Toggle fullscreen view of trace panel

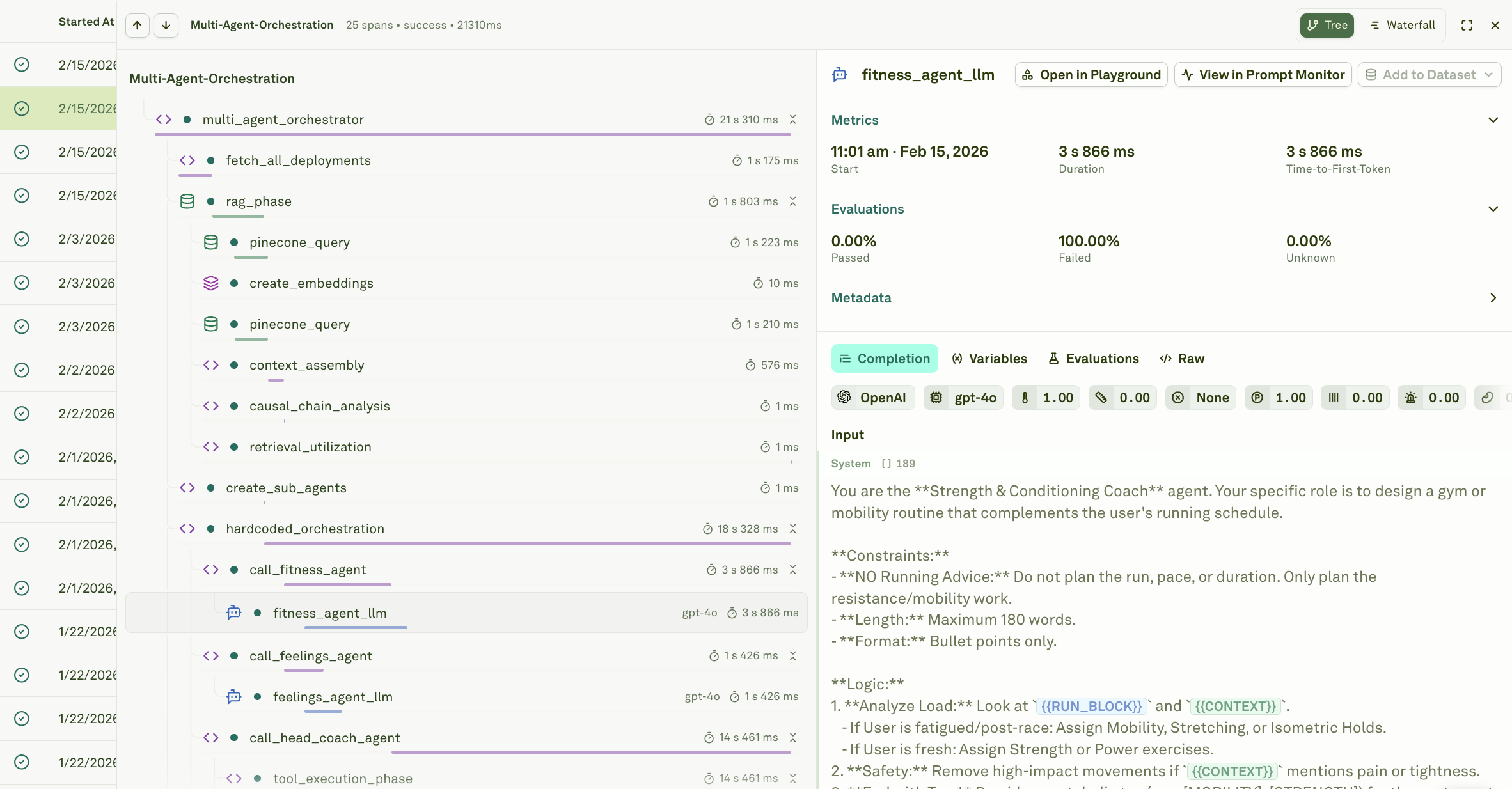click(x=1467, y=25)
